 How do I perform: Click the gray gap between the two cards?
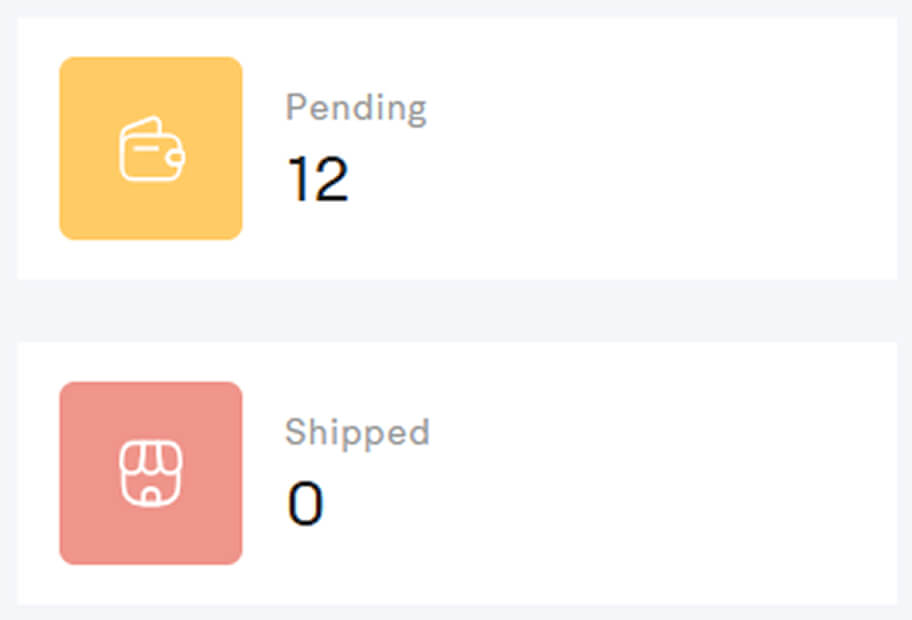pos(456,311)
